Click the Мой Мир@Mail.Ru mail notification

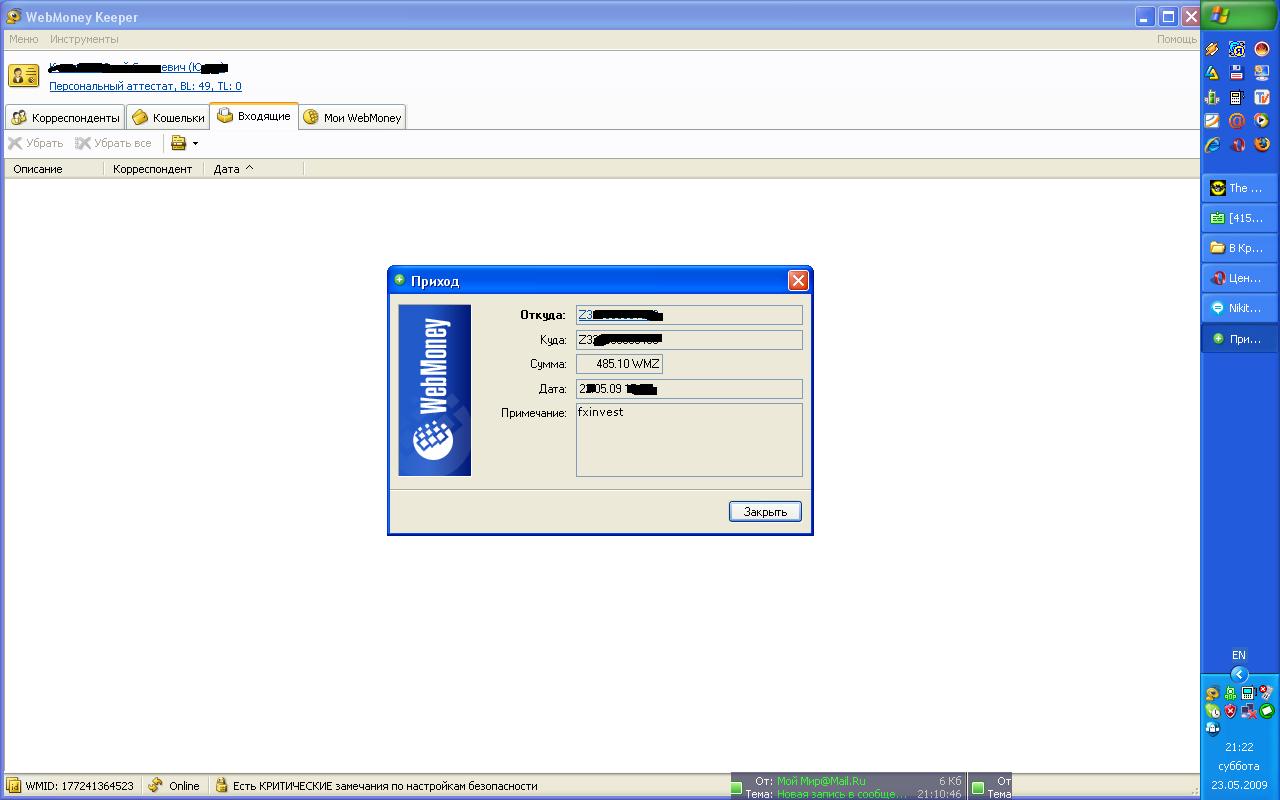(850, 787)
